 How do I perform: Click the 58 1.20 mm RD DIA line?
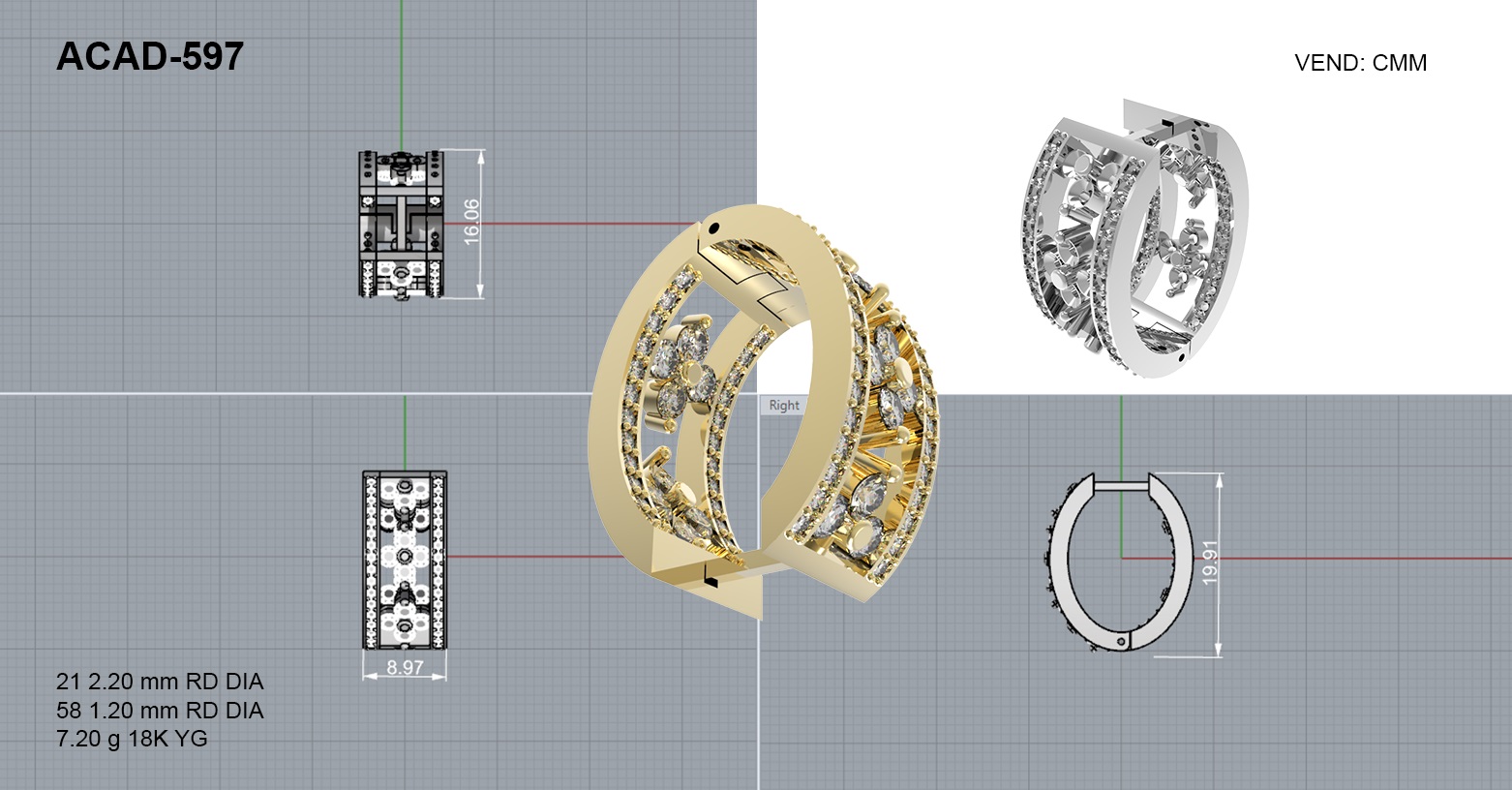[160, 711]
